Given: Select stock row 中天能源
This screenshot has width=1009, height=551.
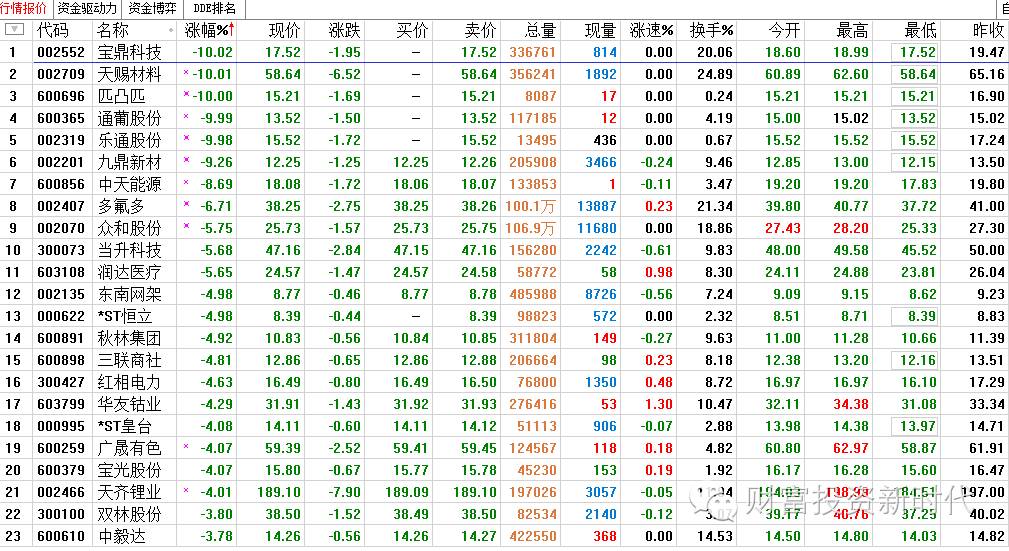Looking at the screenshot, I should tap(504, 184).
